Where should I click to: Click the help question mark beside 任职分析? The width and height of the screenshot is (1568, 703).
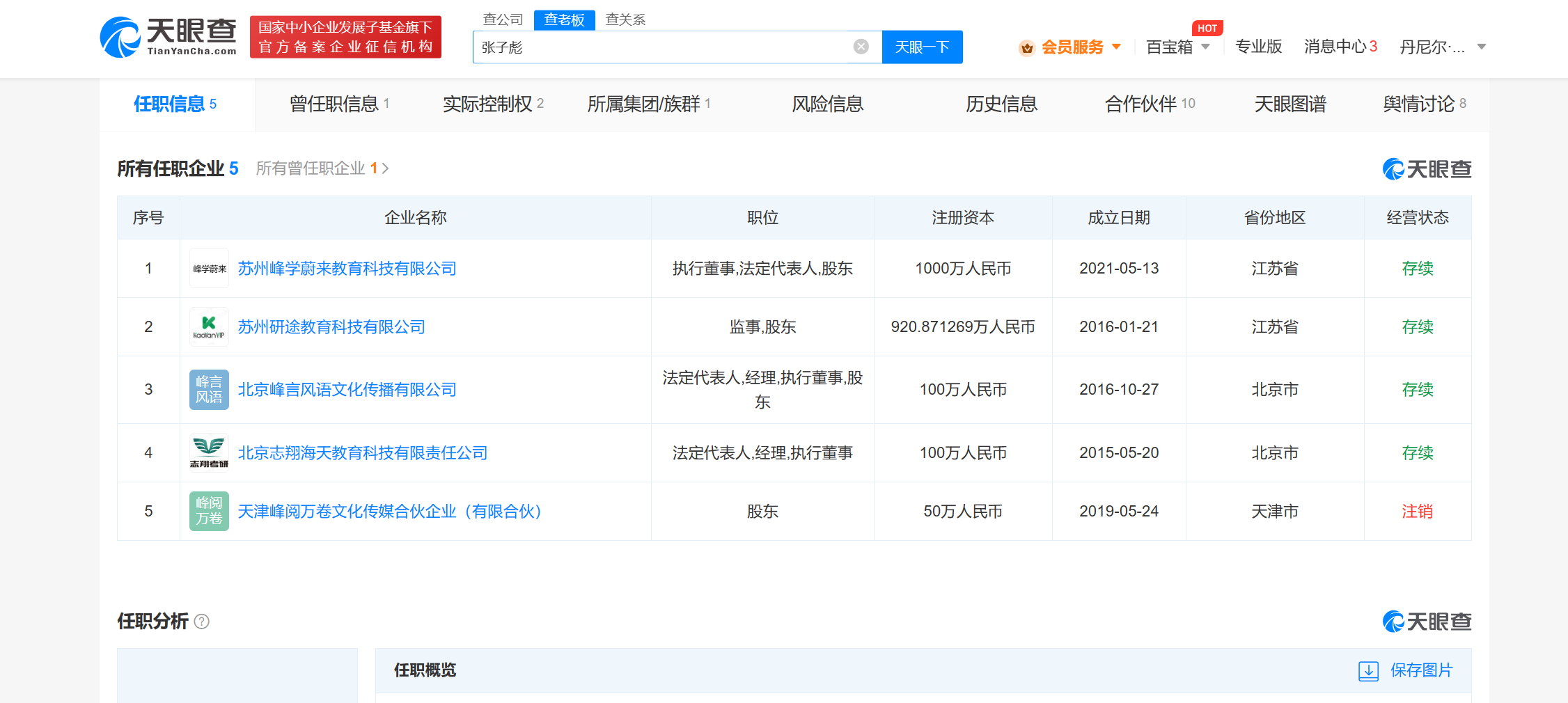point(202,622)
